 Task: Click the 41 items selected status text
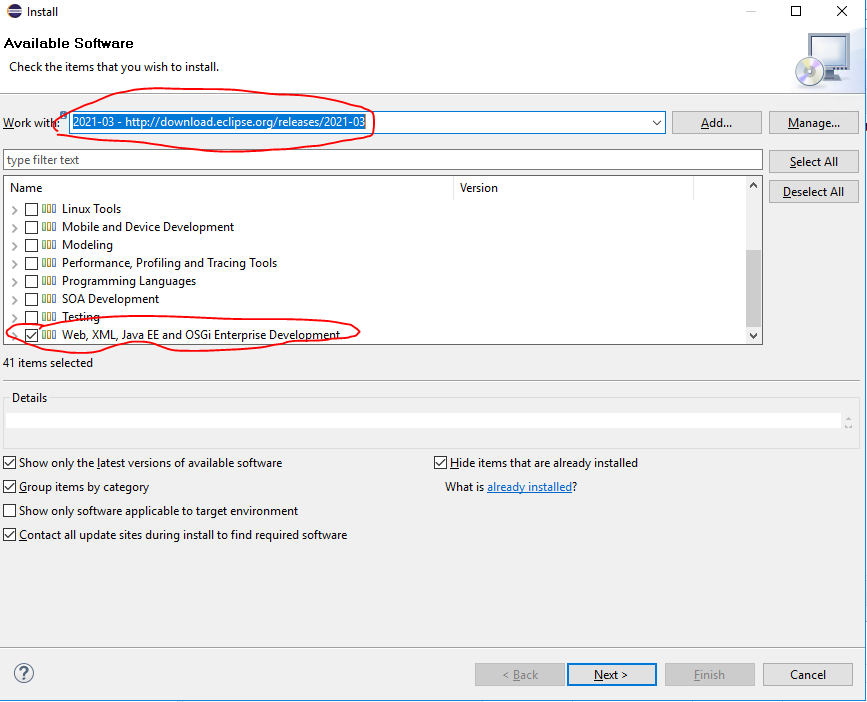[48, 363]
